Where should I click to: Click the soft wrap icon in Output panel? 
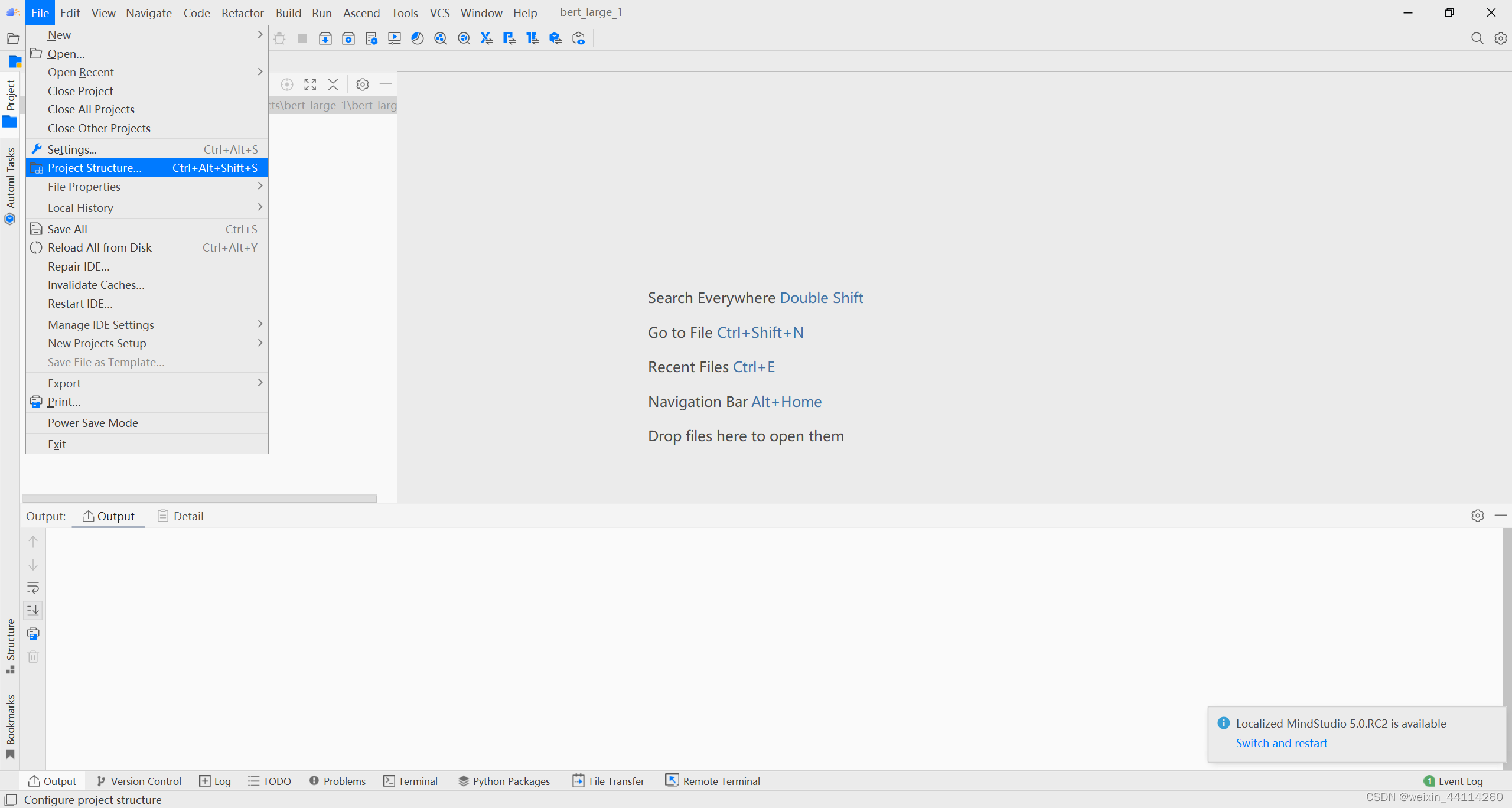point(33,588)
